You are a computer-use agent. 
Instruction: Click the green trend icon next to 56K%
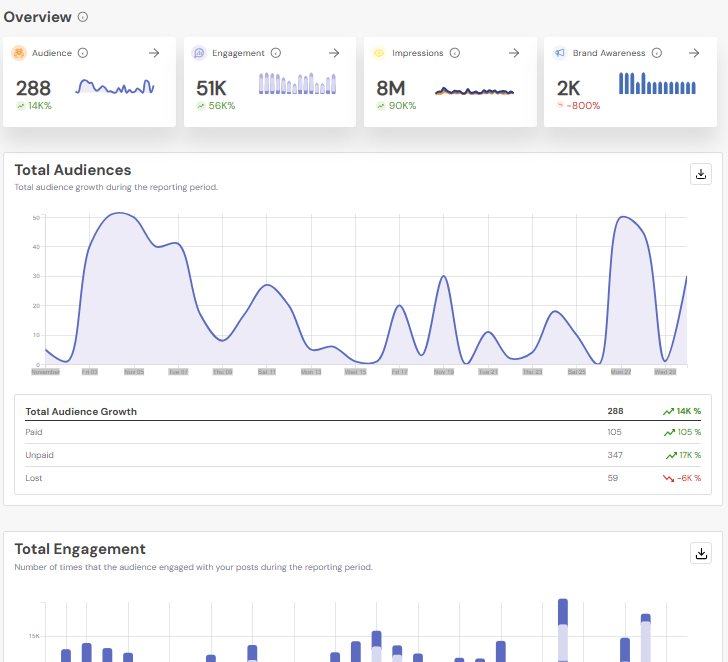(201, 106)
